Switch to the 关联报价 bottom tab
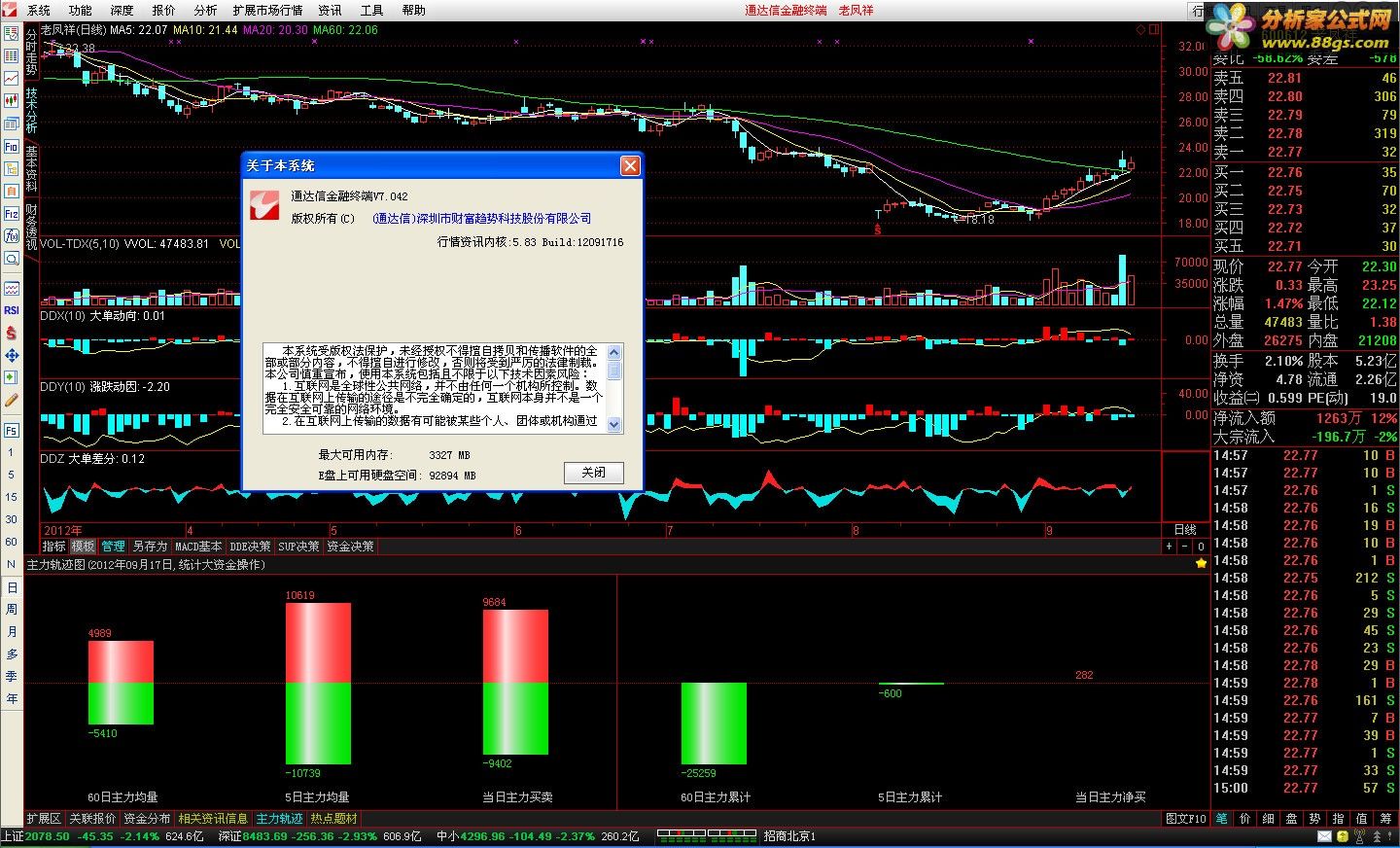 92,819
